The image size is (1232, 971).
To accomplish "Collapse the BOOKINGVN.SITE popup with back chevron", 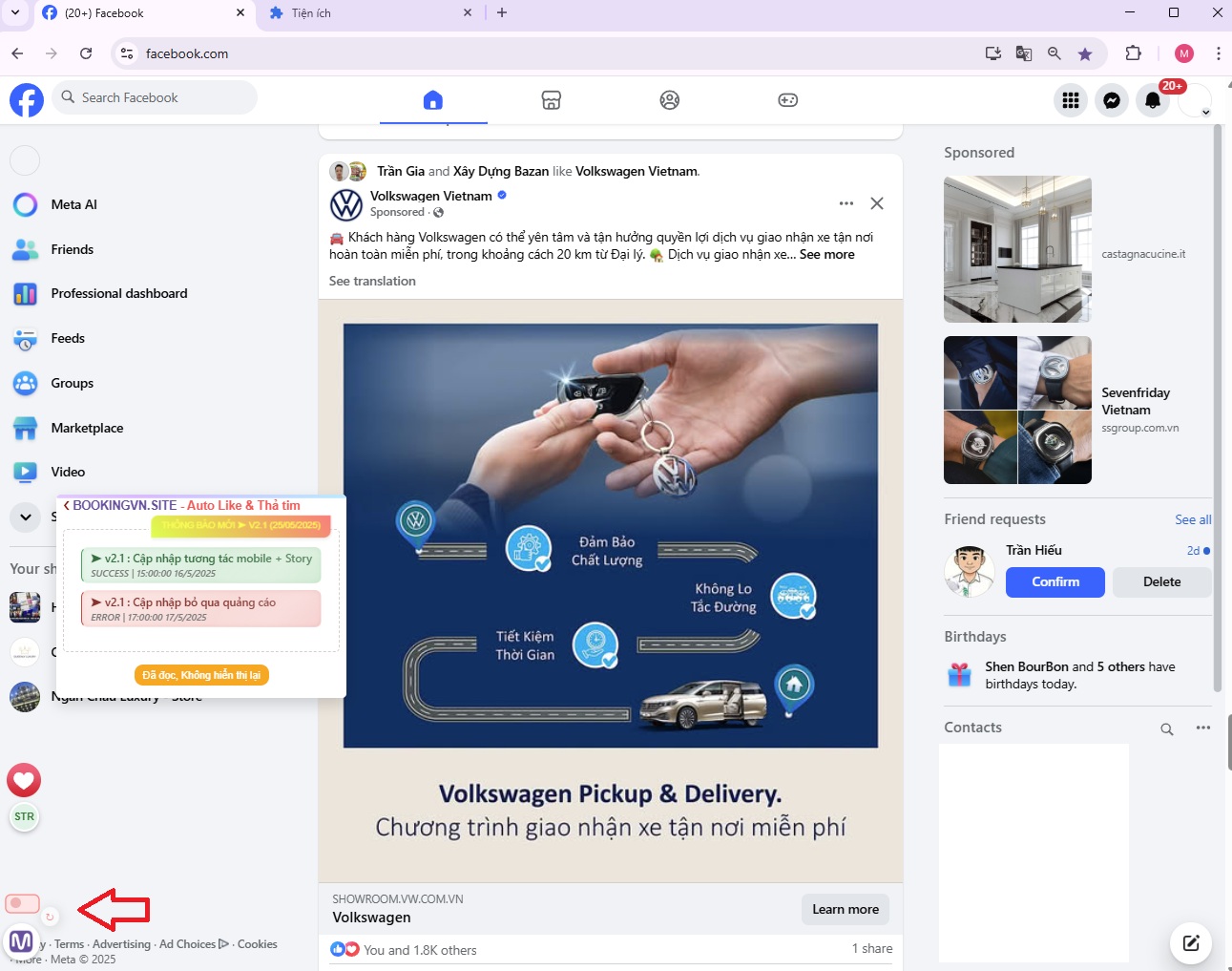I will click(66, 505).
